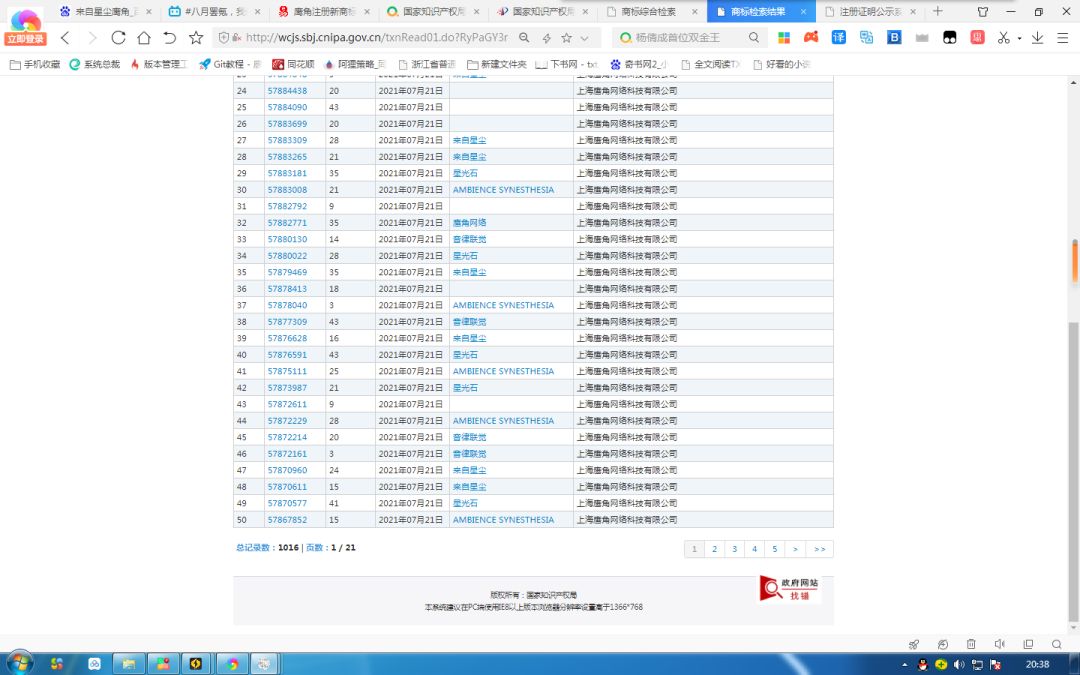Open the QQ penguin tray icon

(x=923, y=665)
